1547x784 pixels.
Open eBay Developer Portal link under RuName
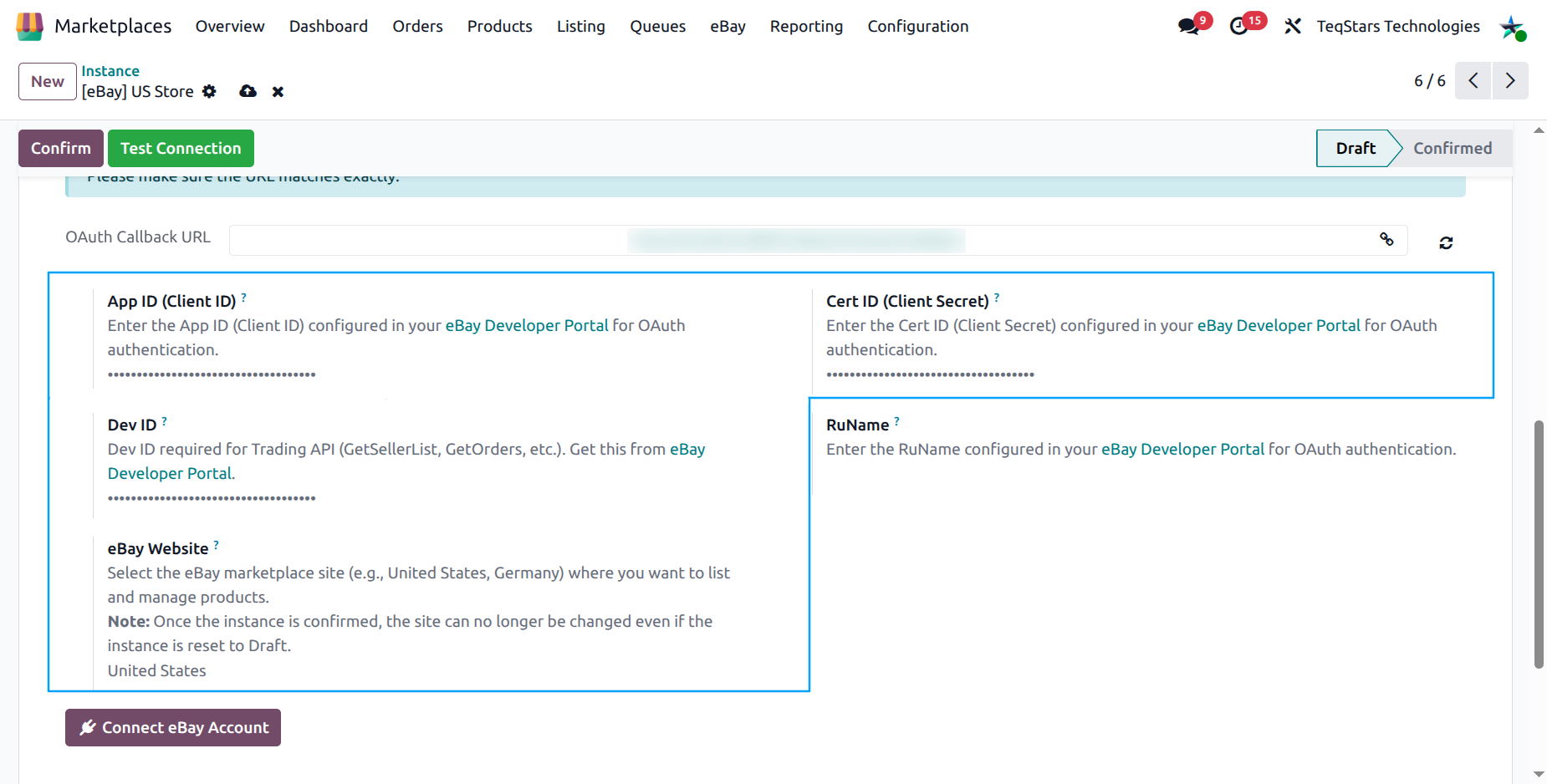click(1182, 449)
